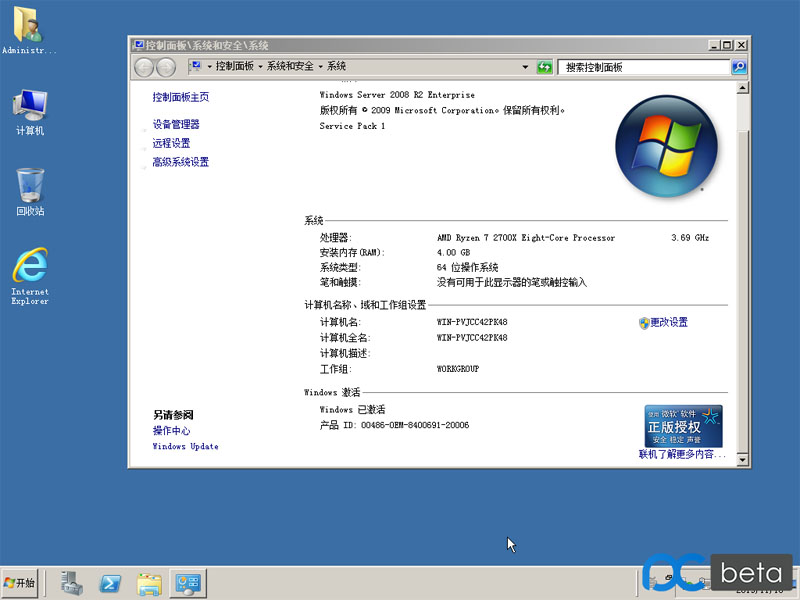Open 操作中心 link
Viewport: 800px width, 600px height.
[171, 431]
